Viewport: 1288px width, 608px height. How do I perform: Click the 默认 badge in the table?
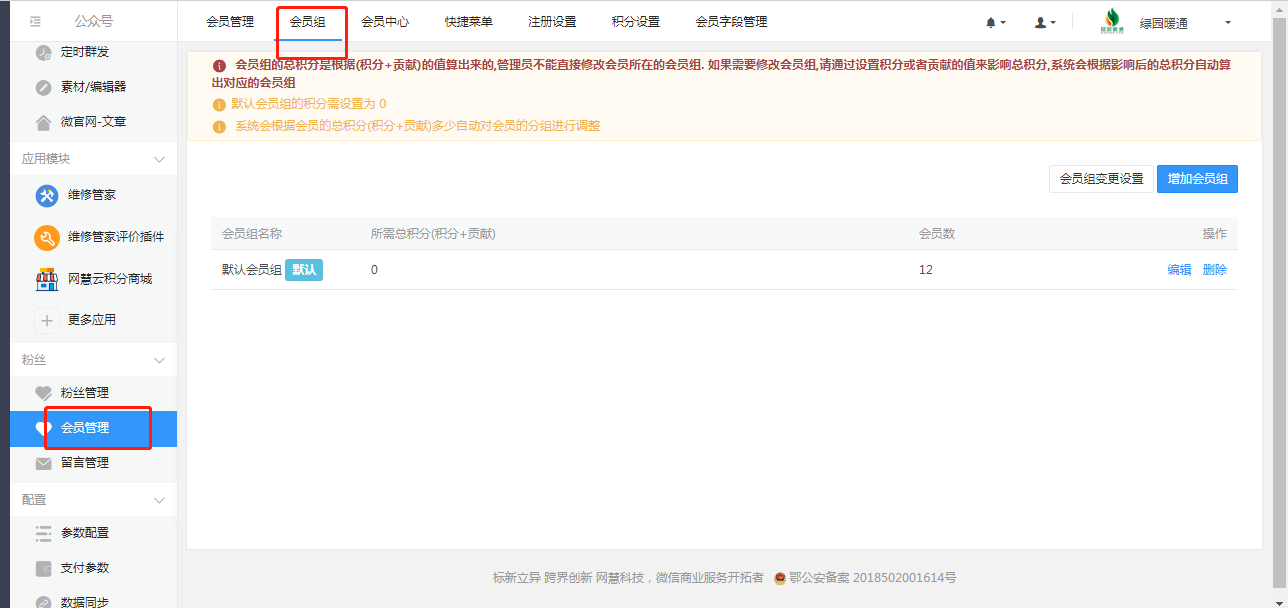[x=304, y=270]
